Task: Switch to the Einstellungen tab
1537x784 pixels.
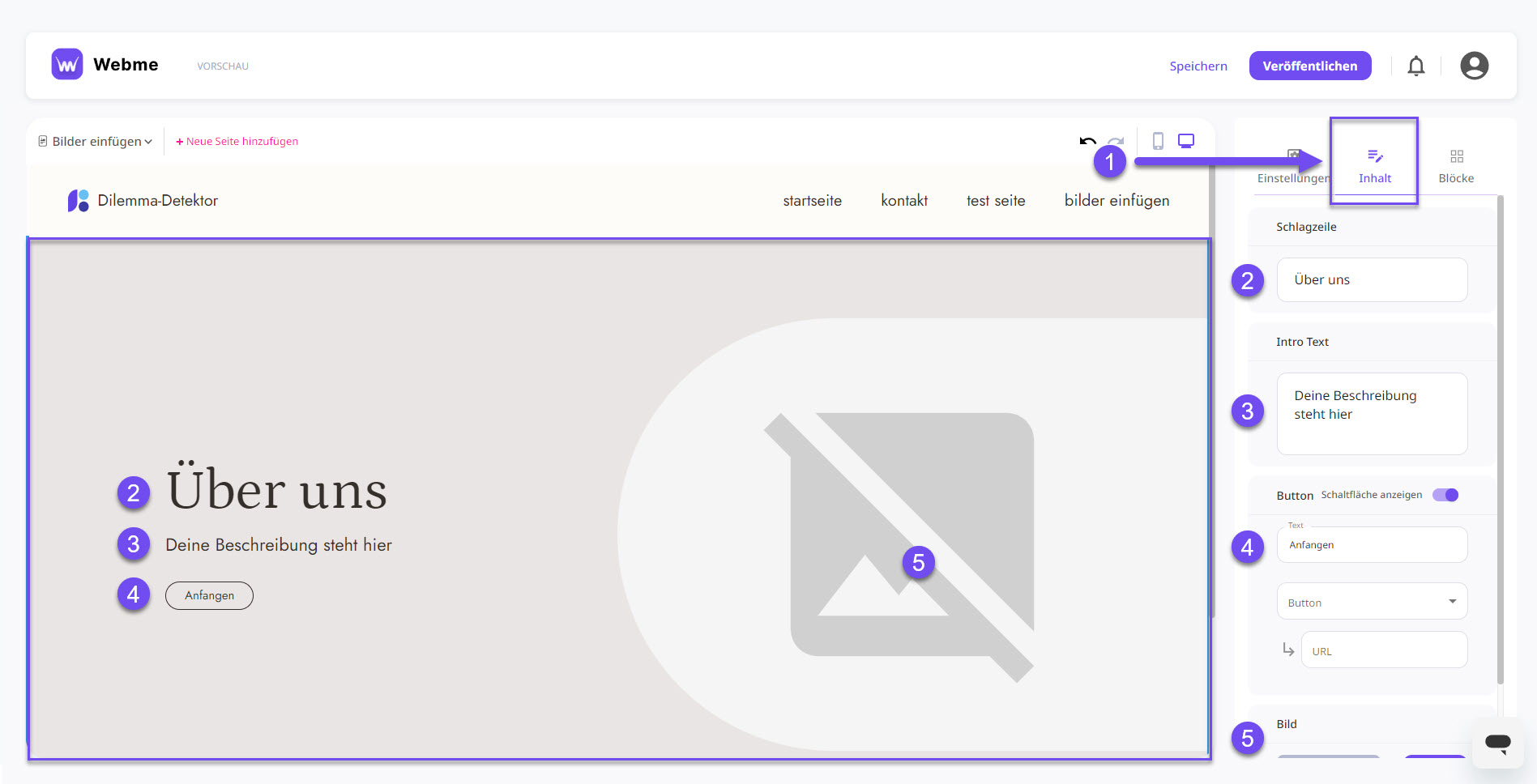Action: [1293, 167]
